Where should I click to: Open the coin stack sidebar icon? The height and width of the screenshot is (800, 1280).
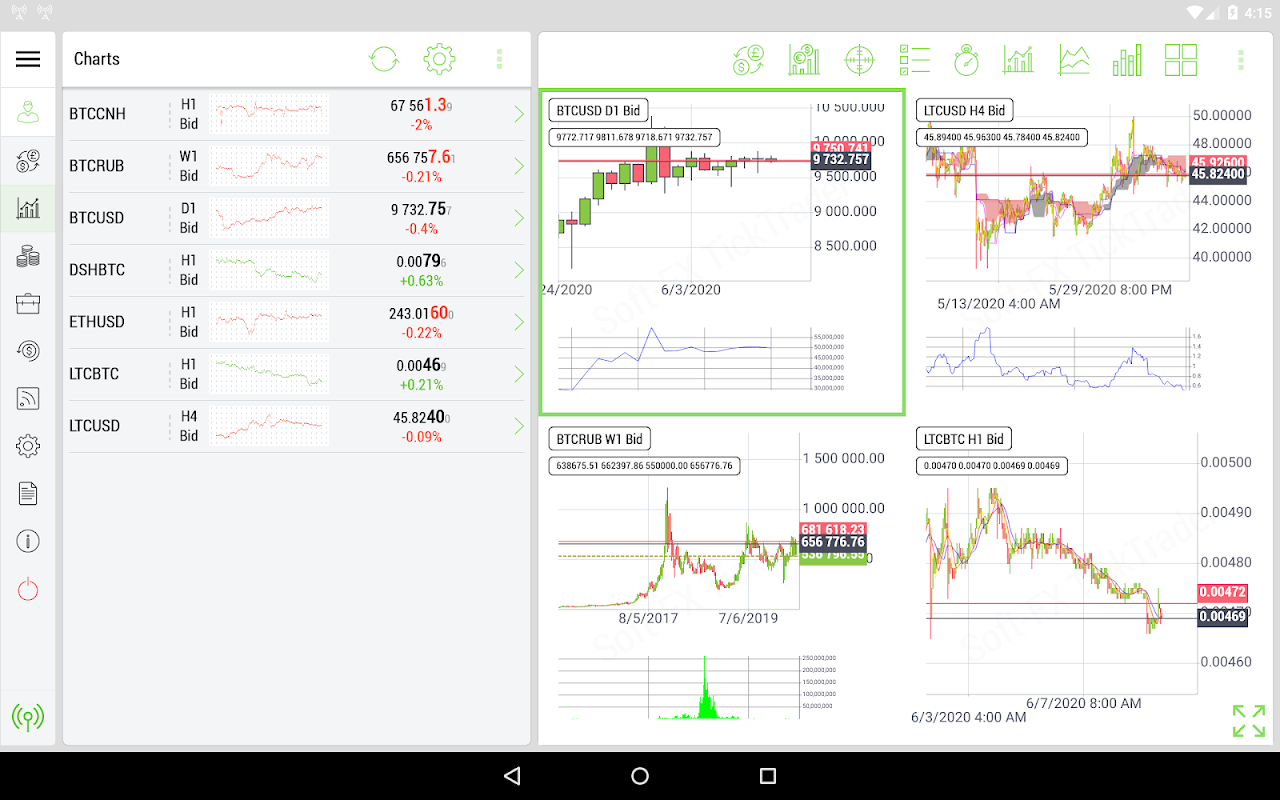coord(28,256)
